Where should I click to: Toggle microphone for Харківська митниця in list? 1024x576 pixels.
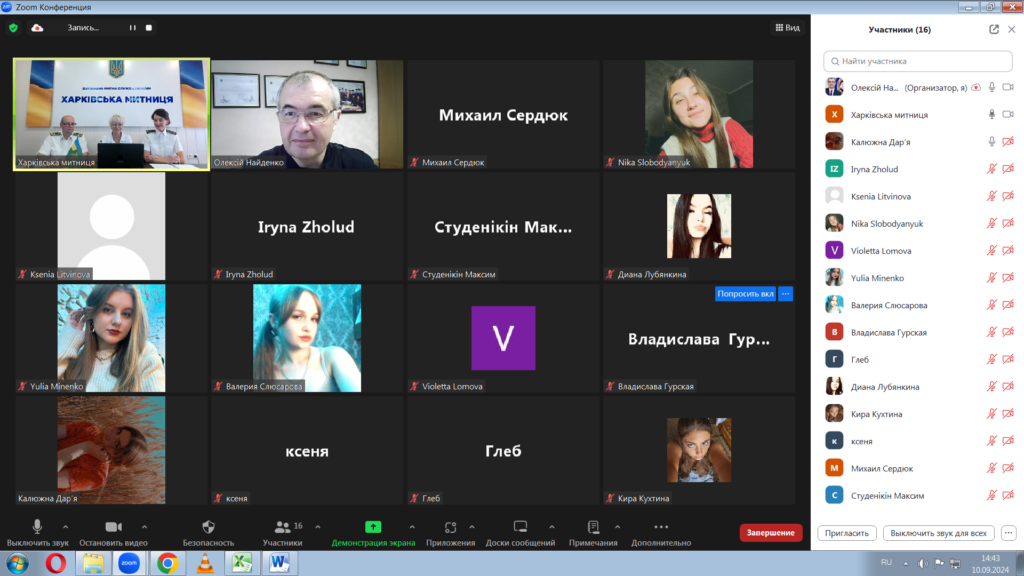tap(991, 114)
